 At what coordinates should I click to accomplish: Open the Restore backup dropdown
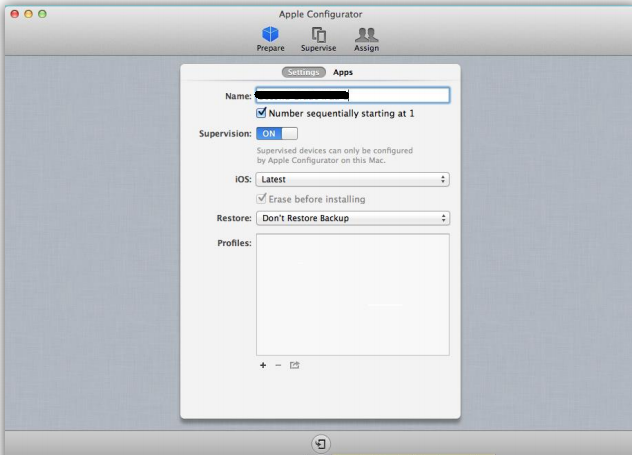click(x=353, y=218)
